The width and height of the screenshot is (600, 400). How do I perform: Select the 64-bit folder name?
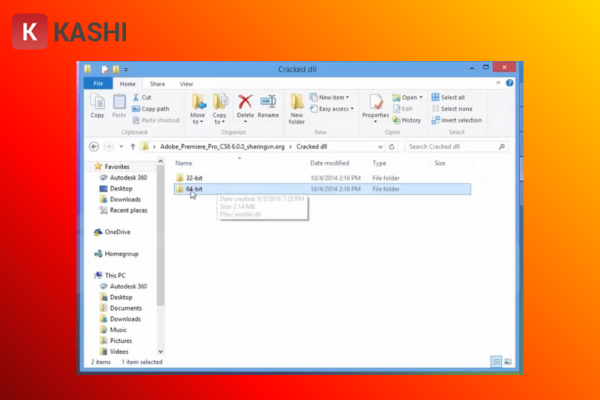(194, 189)
